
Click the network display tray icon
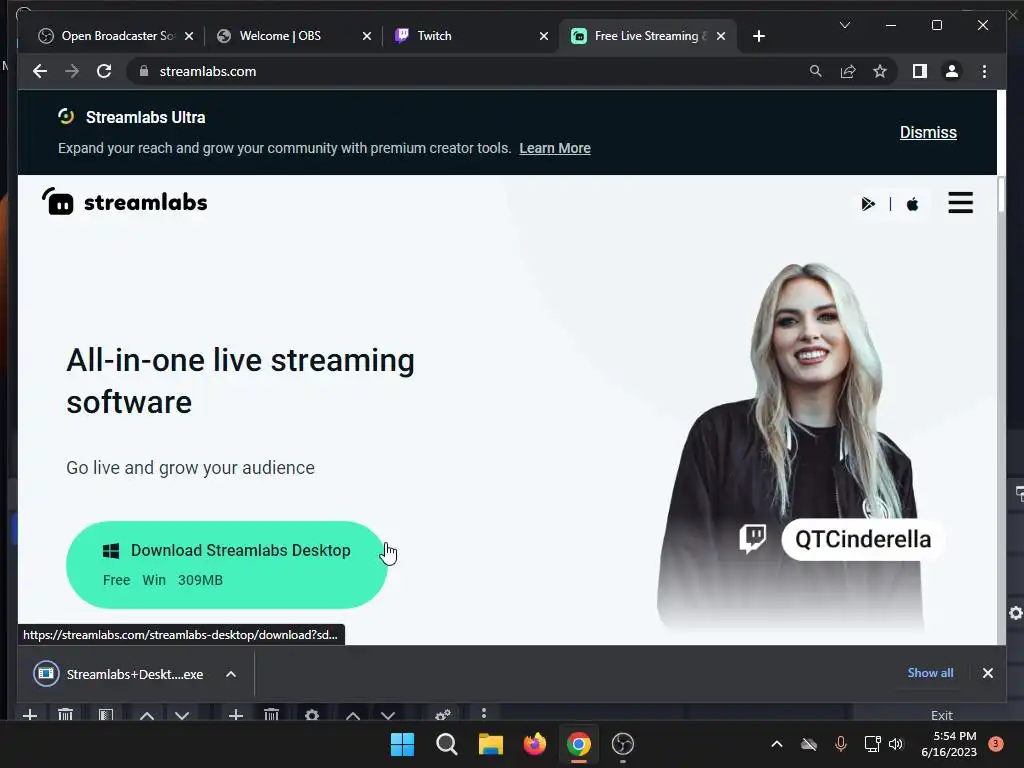point(872,744)
